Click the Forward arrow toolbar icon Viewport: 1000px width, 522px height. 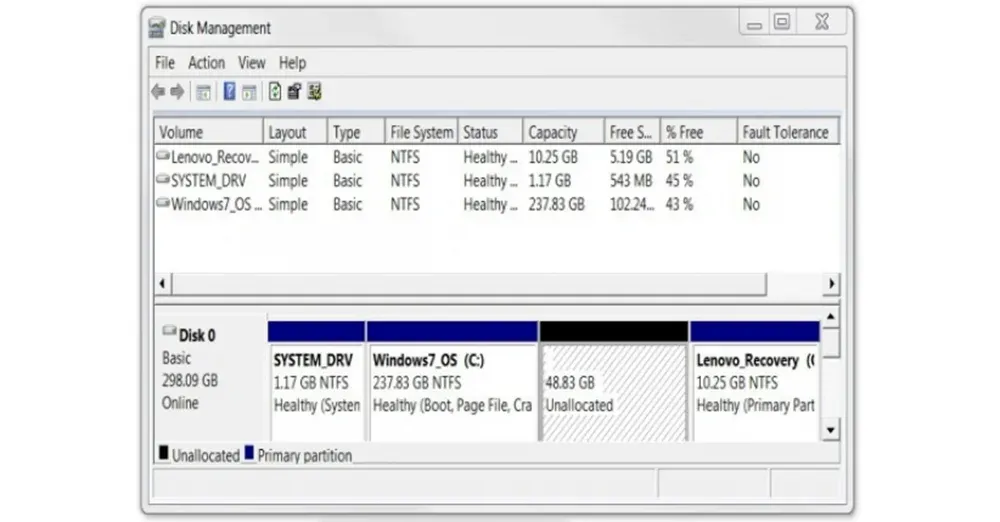(178, 92)
